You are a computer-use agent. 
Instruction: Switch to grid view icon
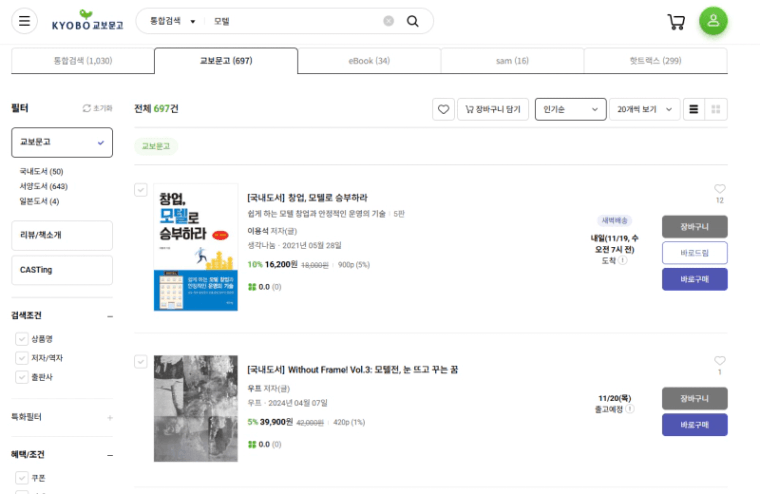click(715, 109)
